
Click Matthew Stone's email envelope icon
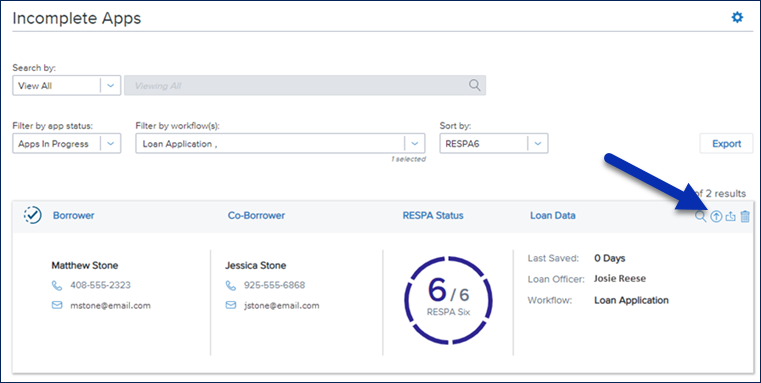57,305
